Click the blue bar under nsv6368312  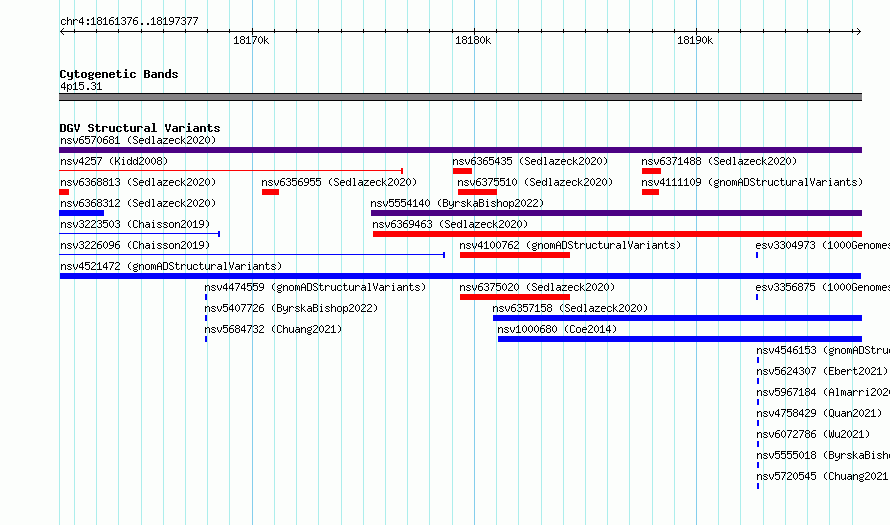pos(82,213)
